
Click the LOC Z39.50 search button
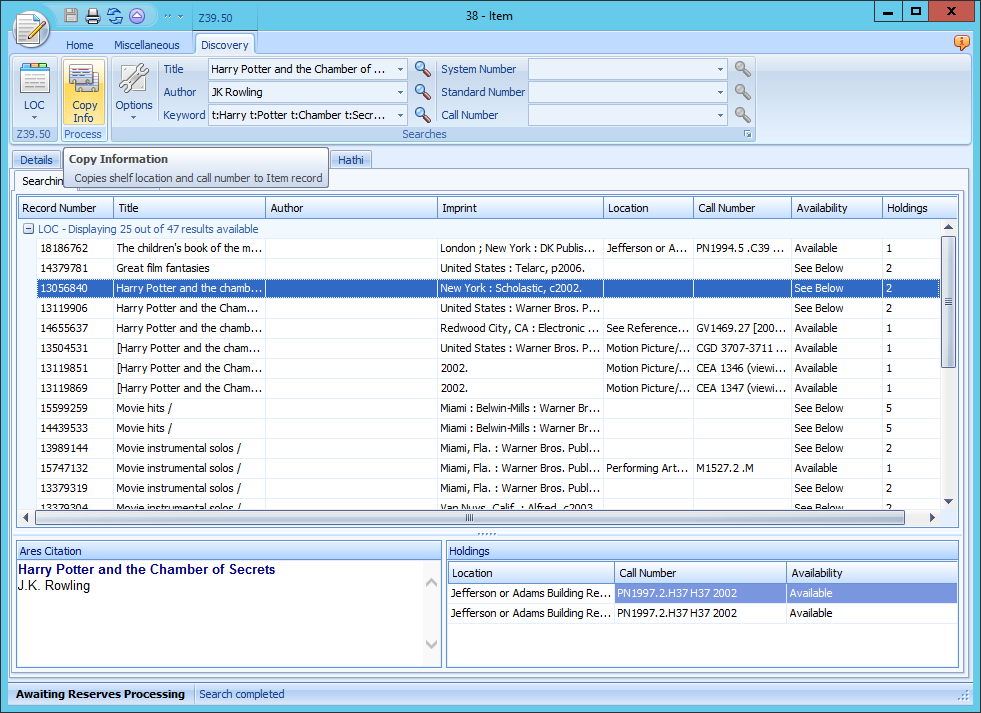pos(34,92)
